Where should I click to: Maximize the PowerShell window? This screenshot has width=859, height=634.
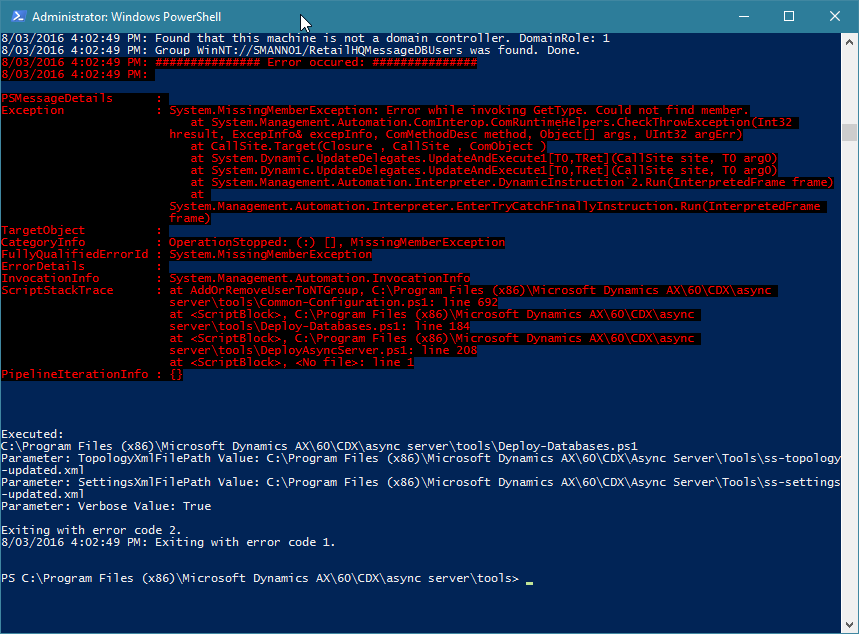pyautogui.click(x=789, y=16)
